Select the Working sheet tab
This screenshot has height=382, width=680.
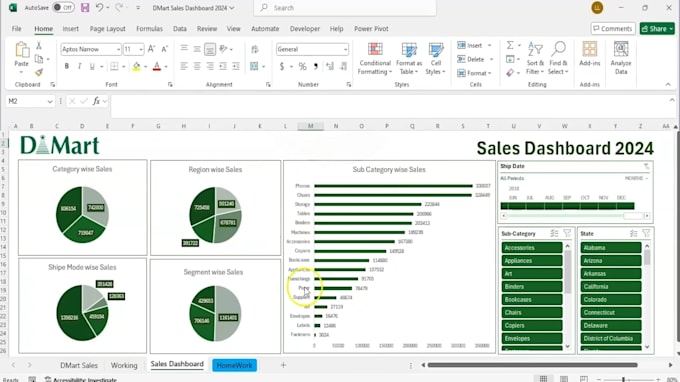pyautogui.click(x=124, y=365)
